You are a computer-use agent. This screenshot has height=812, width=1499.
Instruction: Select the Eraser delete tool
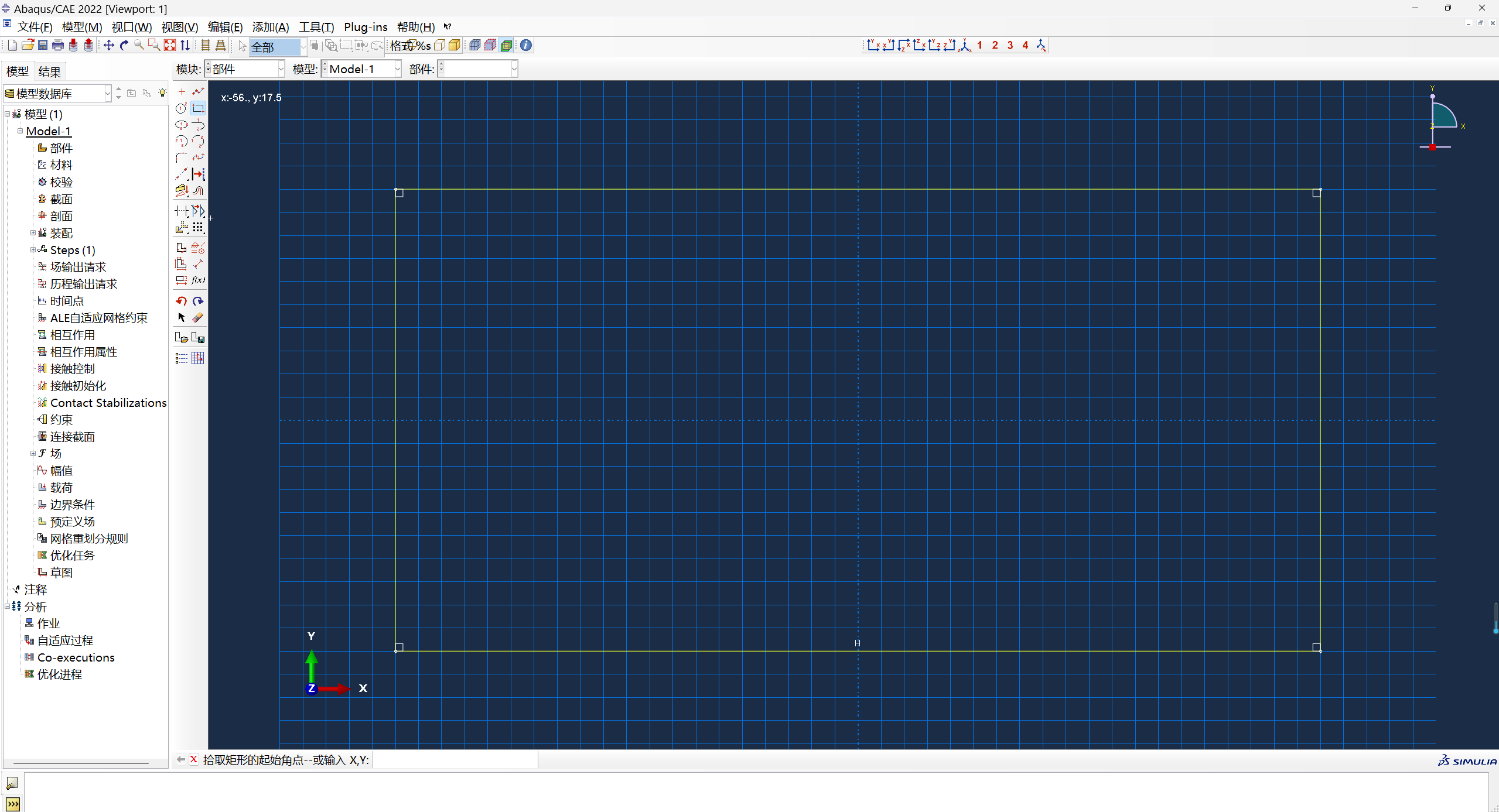pyautogui.click(x=199, y=317)
